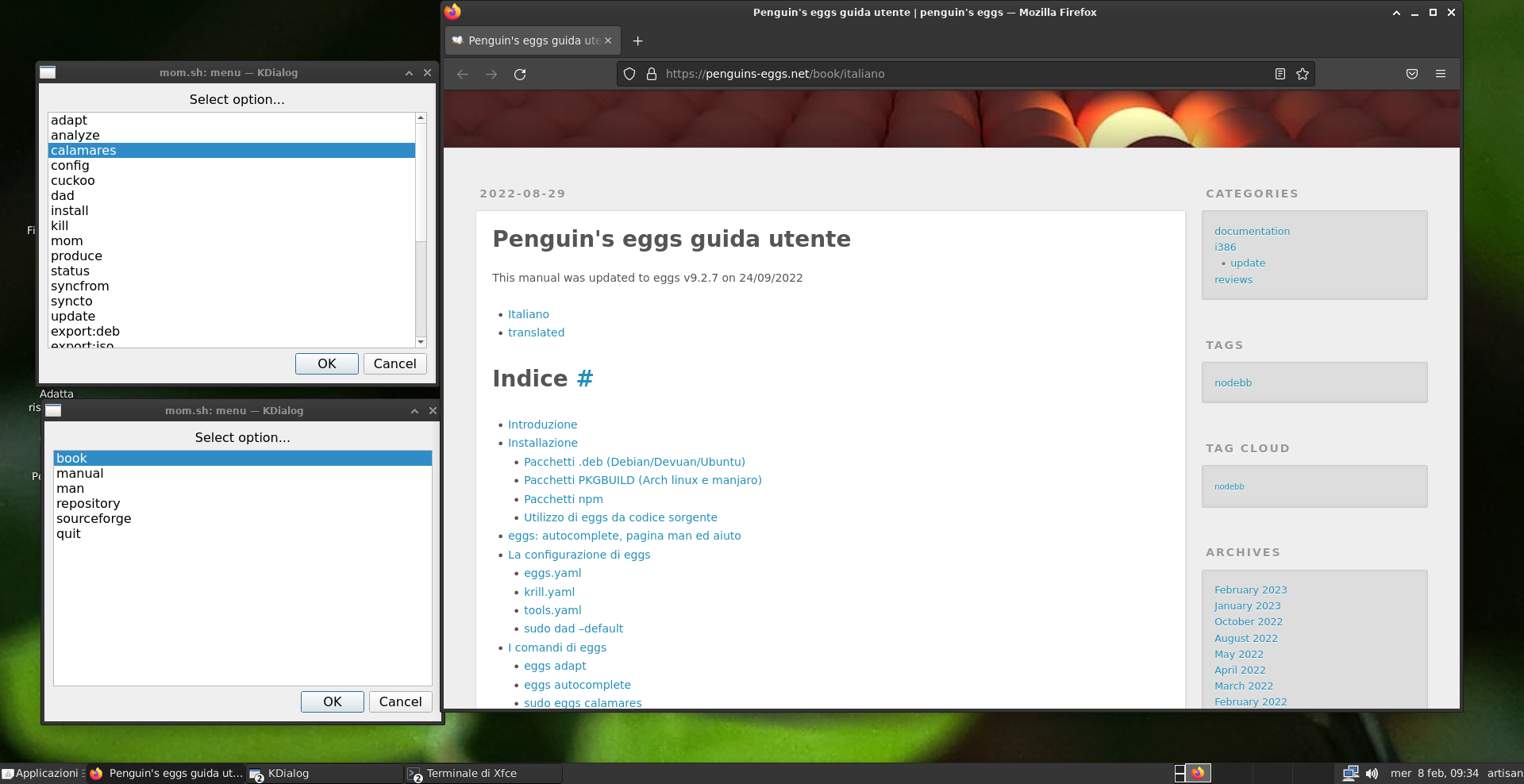
Task: Open the Introduzione link in the Indice
Action: pyautogui.click(x=543, y=425)
